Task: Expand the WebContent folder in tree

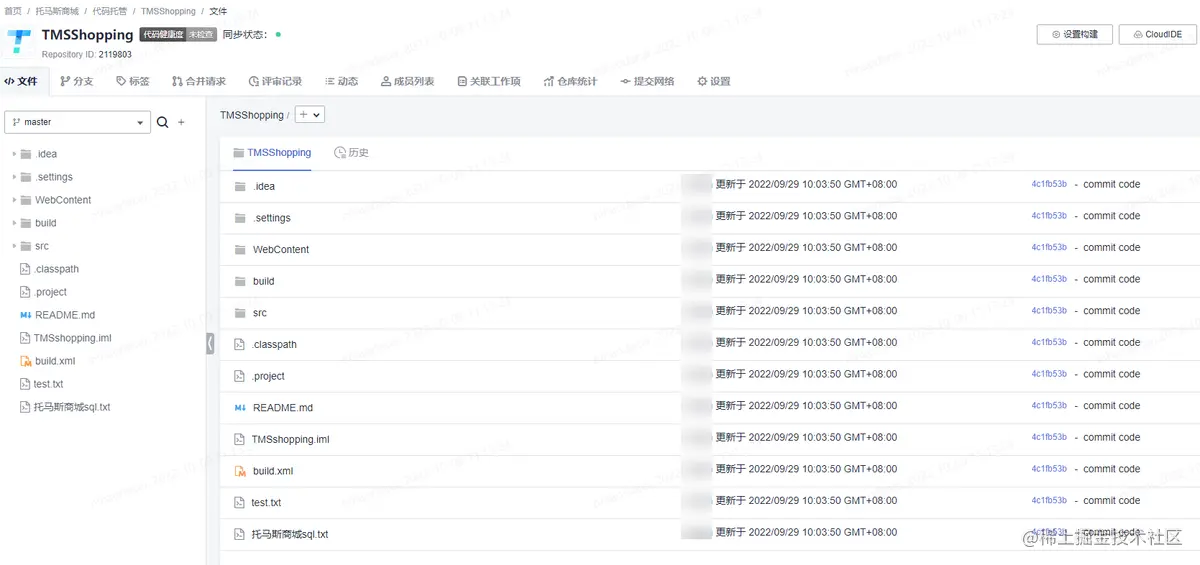Action: (x=14, y=200)
